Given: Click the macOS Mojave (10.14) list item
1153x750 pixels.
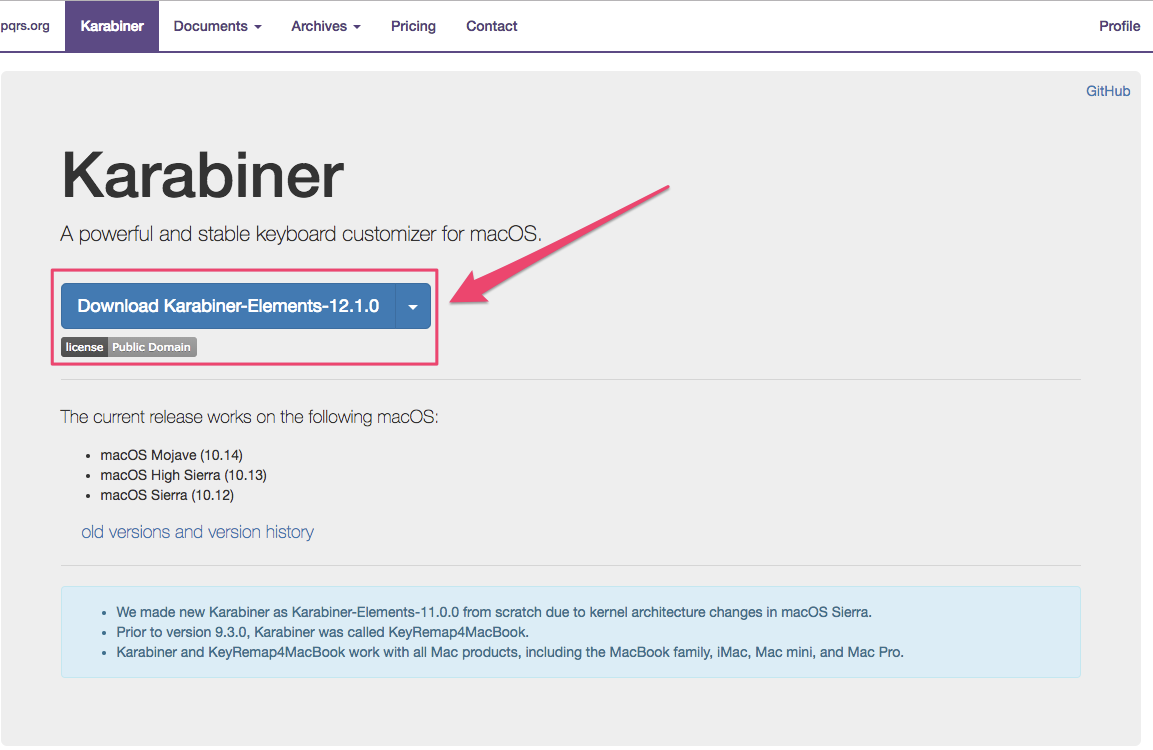Looking at the screenshot, I should [x=171, y=455].
